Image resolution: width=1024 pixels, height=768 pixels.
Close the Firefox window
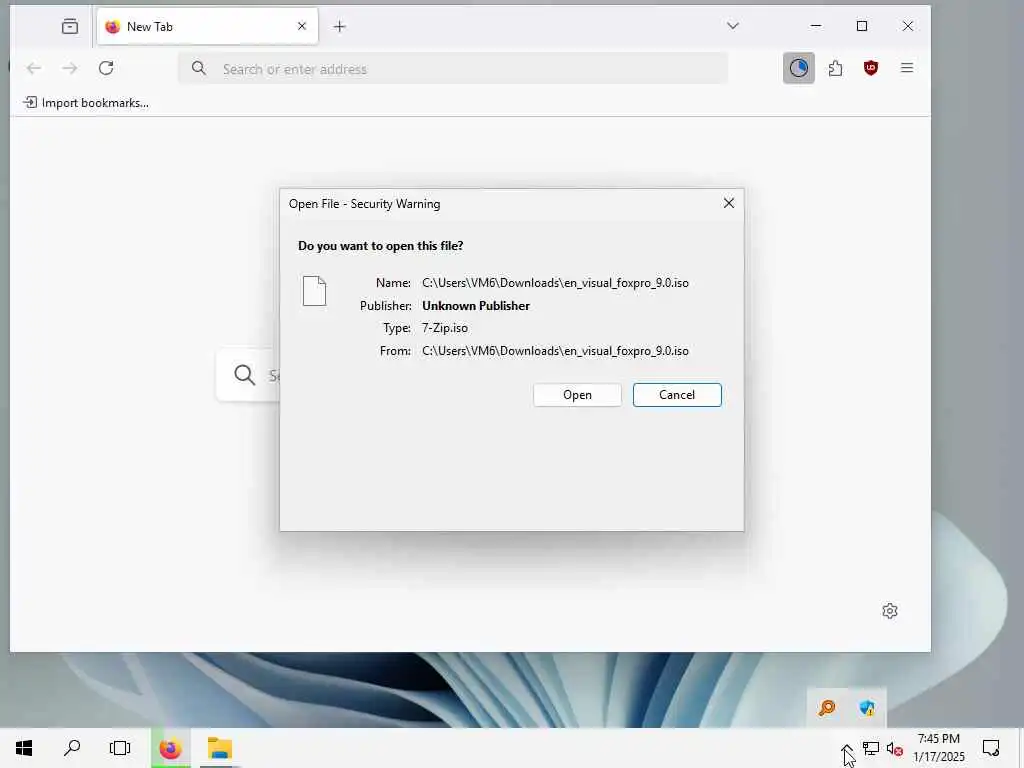[x=908, y=26]
